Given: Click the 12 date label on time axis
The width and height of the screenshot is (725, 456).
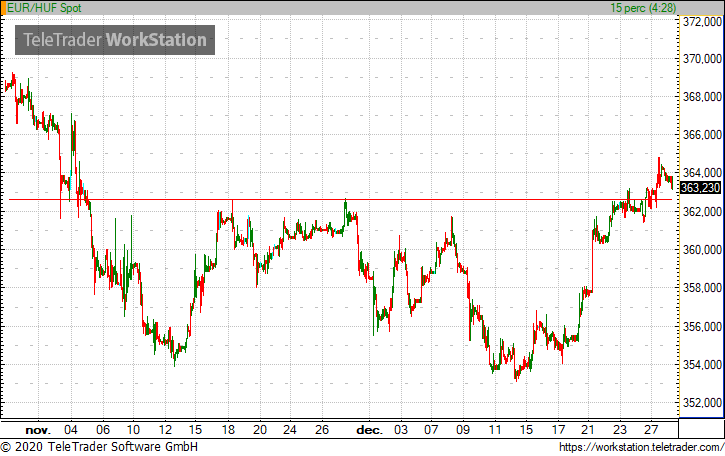Looking at the screenshot, I should tap(166, 430).
